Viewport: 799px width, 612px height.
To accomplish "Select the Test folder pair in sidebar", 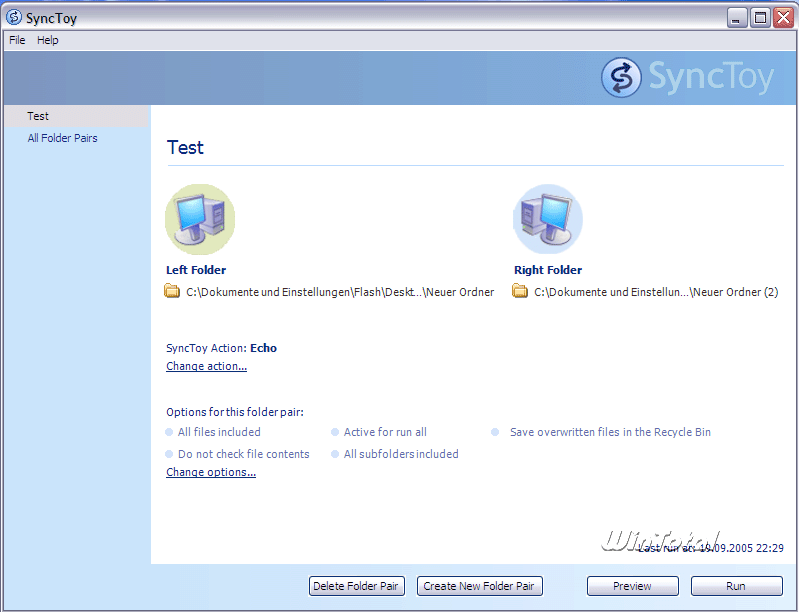I will (76, 116).
